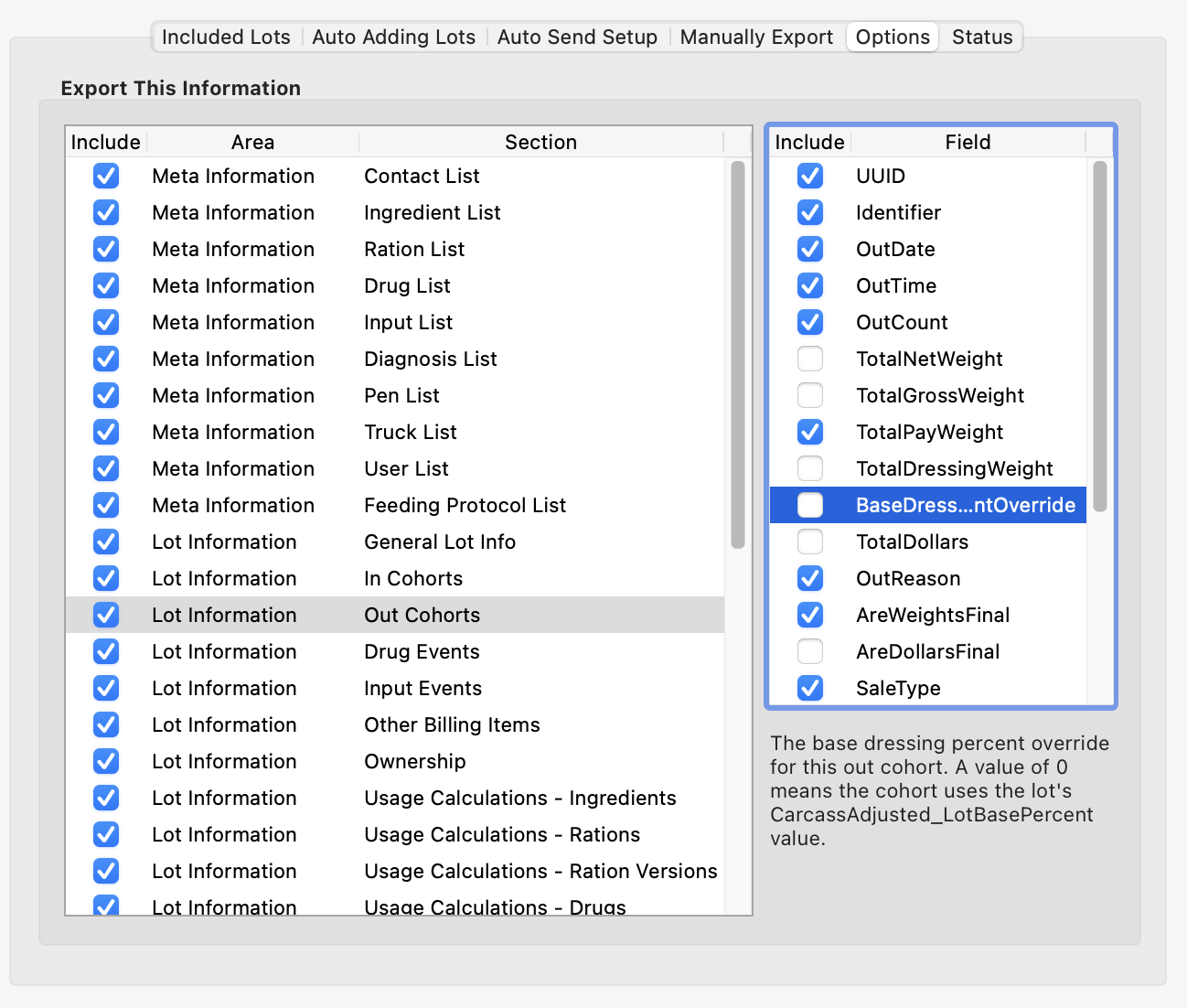Uncheck the OutCount field checkbox
This screenshot has width=1187, height=1008.
tap(810, 322)
